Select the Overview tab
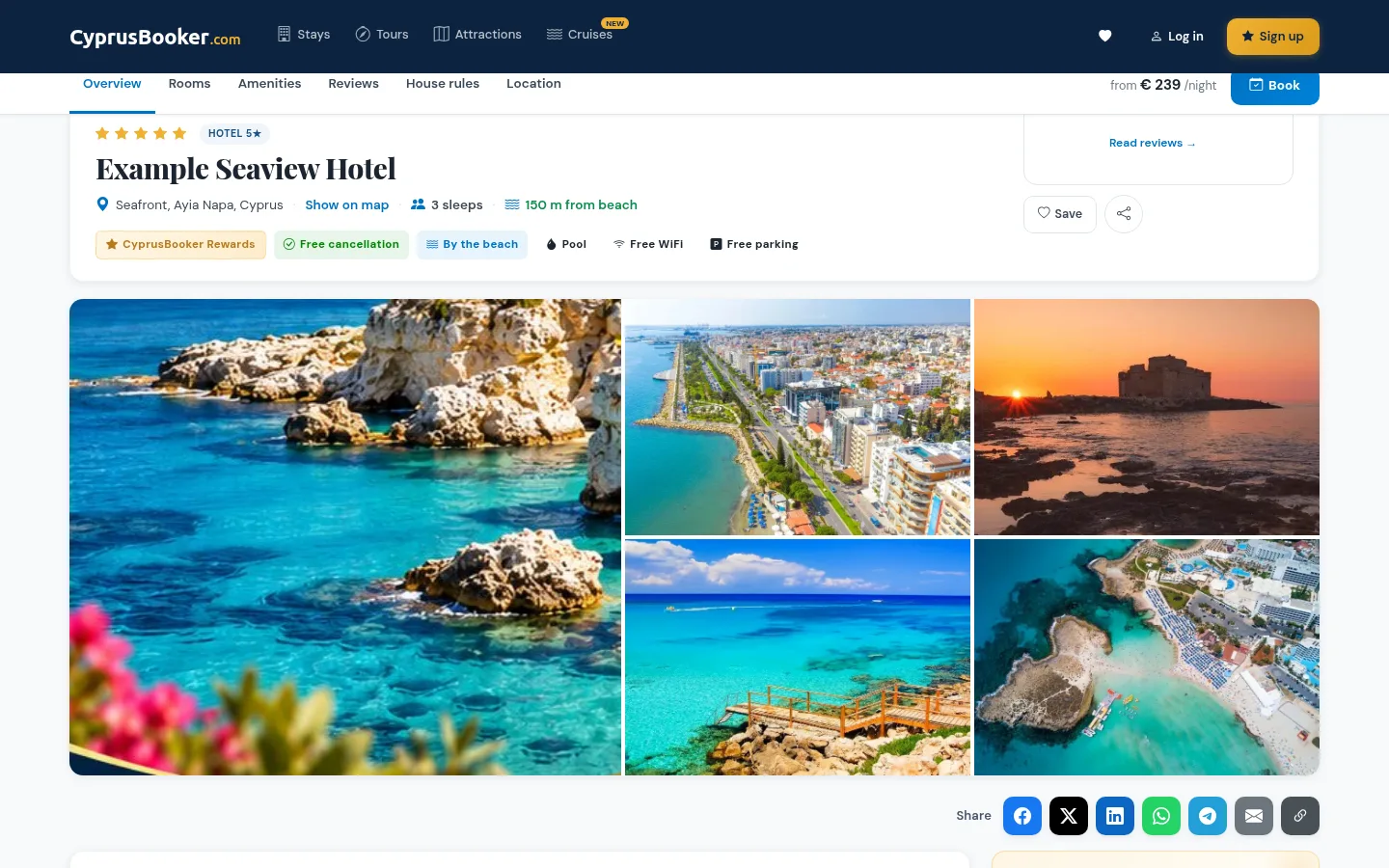The width and height of the screenshot is (1389, 868). click(x=112, y=84)
